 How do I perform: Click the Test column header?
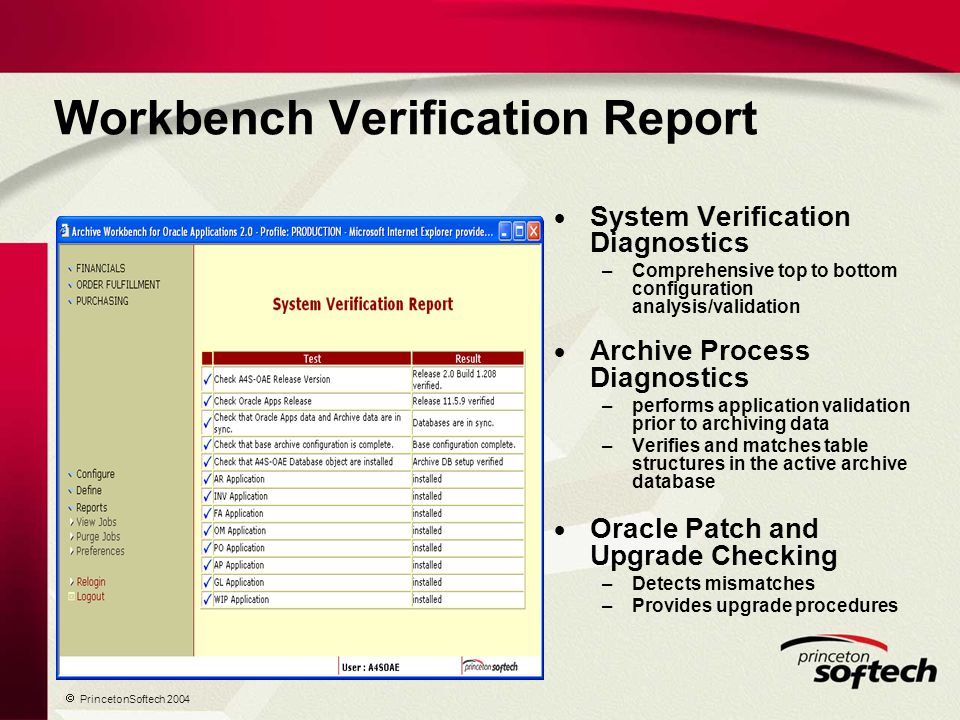[x=312, y=359]
